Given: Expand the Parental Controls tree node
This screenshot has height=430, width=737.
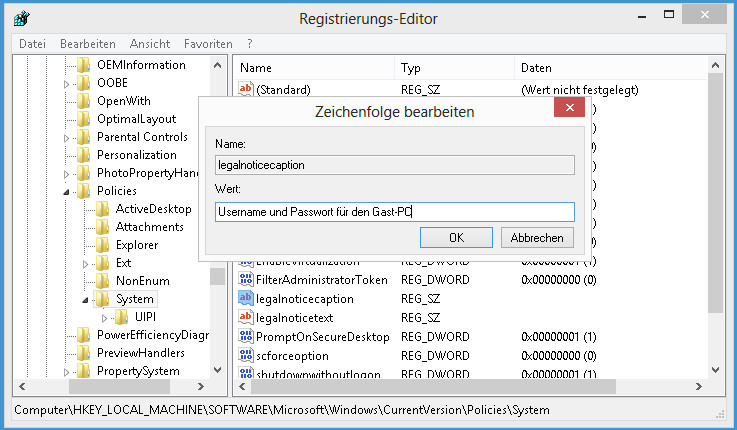Looking at the screenshot, I should click(66, 138).
